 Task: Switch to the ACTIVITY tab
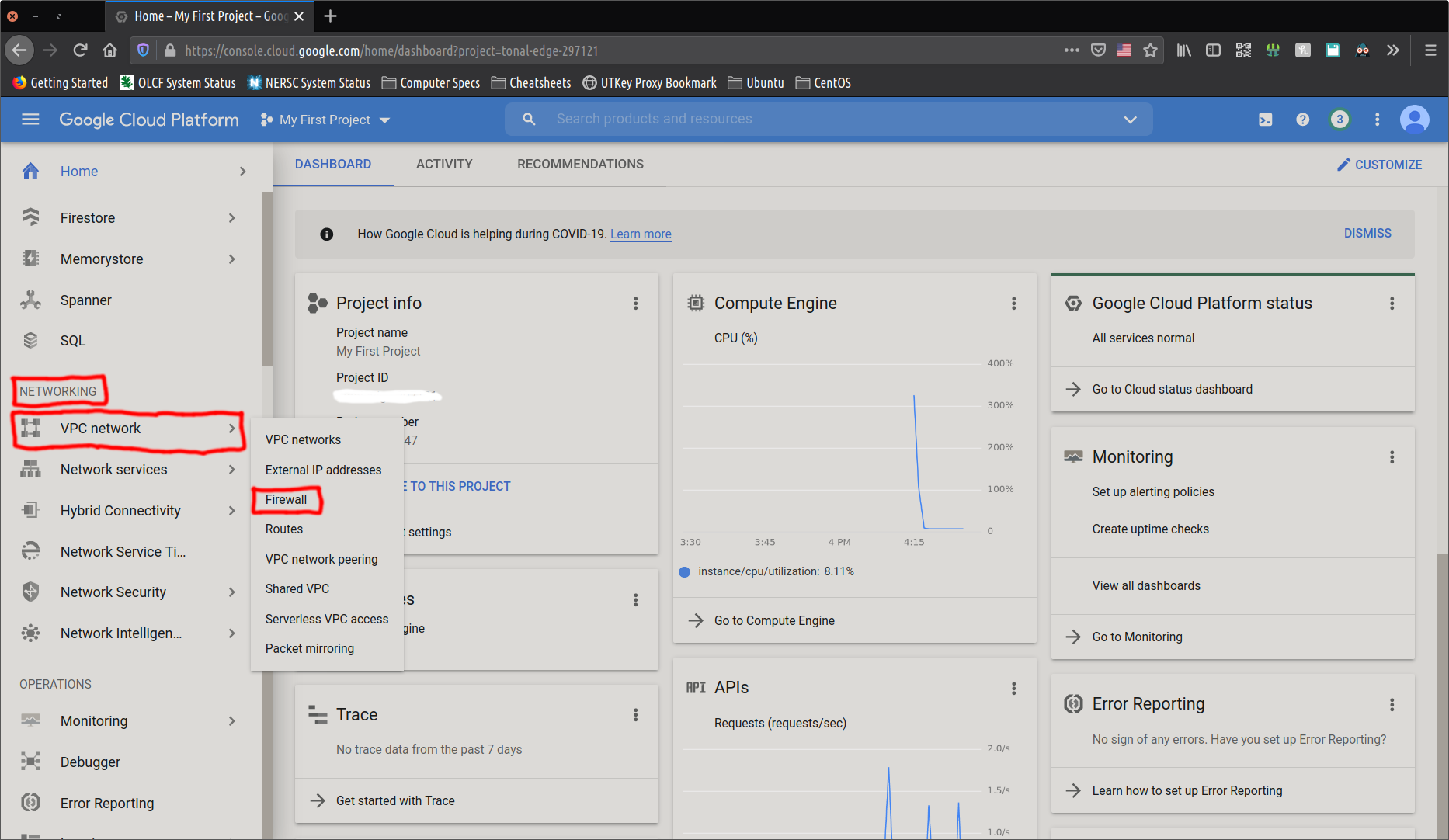point(444,164)
